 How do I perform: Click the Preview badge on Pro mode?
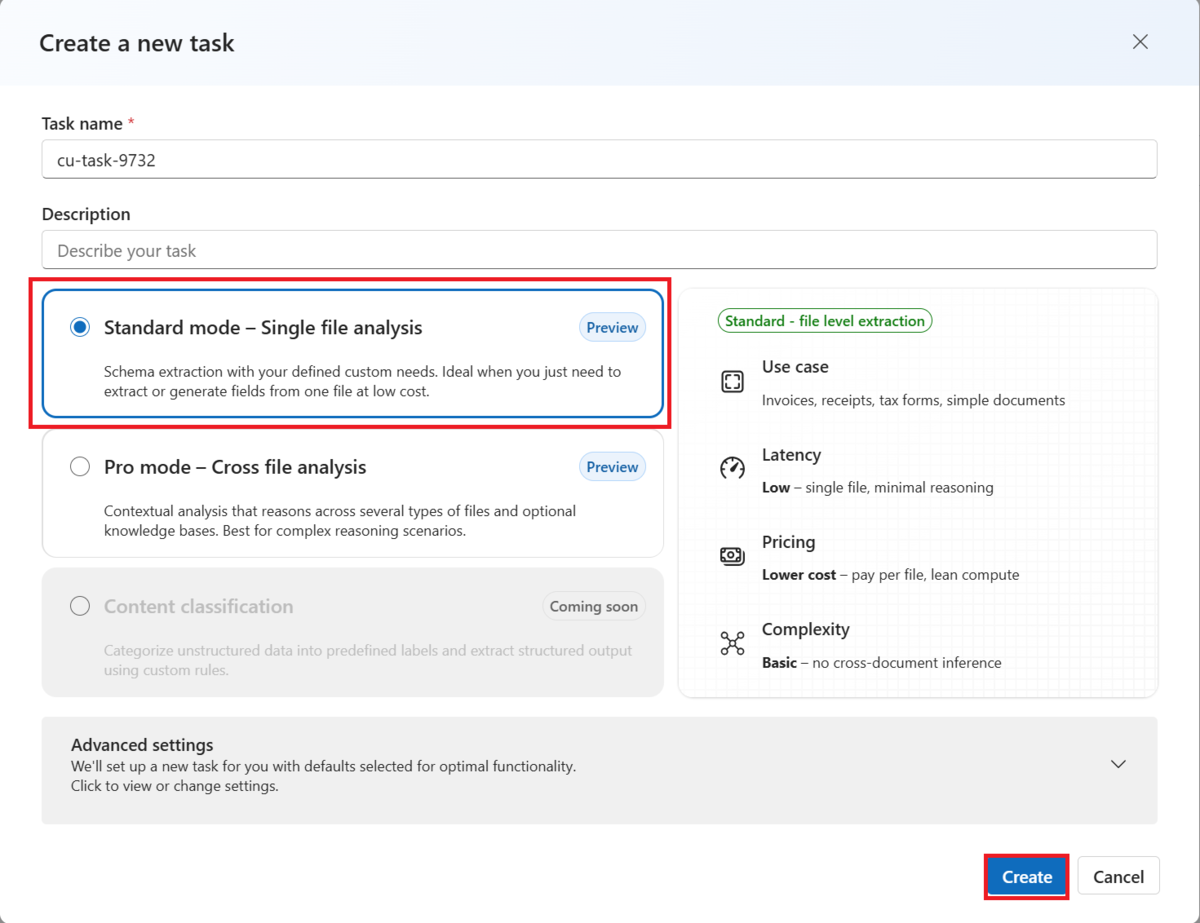pos(612,467)
